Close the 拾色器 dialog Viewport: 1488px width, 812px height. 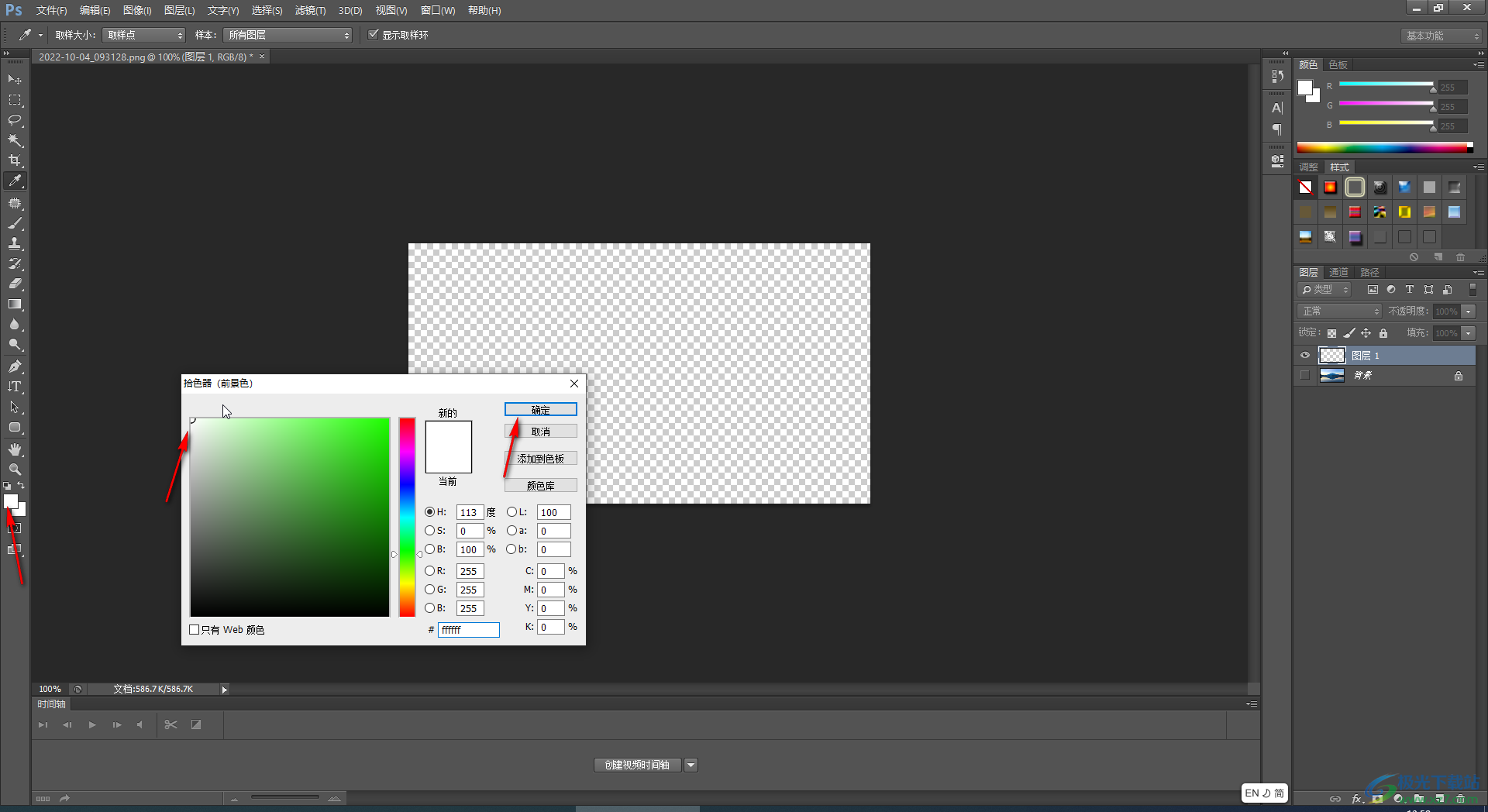coord(574,384)
